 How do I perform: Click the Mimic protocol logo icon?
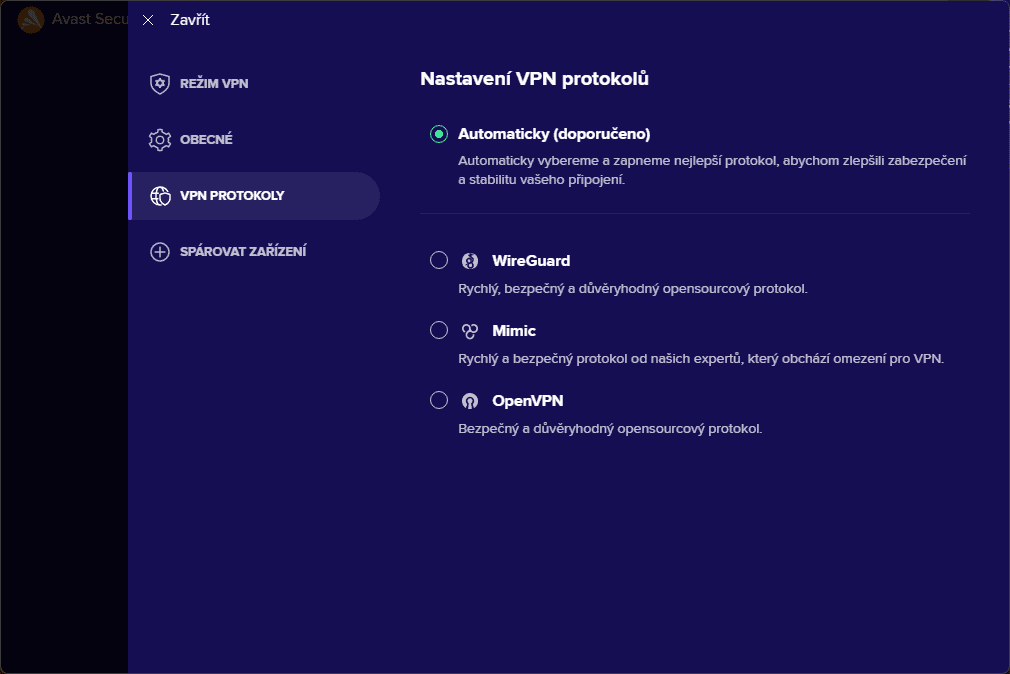coord(470,331)
